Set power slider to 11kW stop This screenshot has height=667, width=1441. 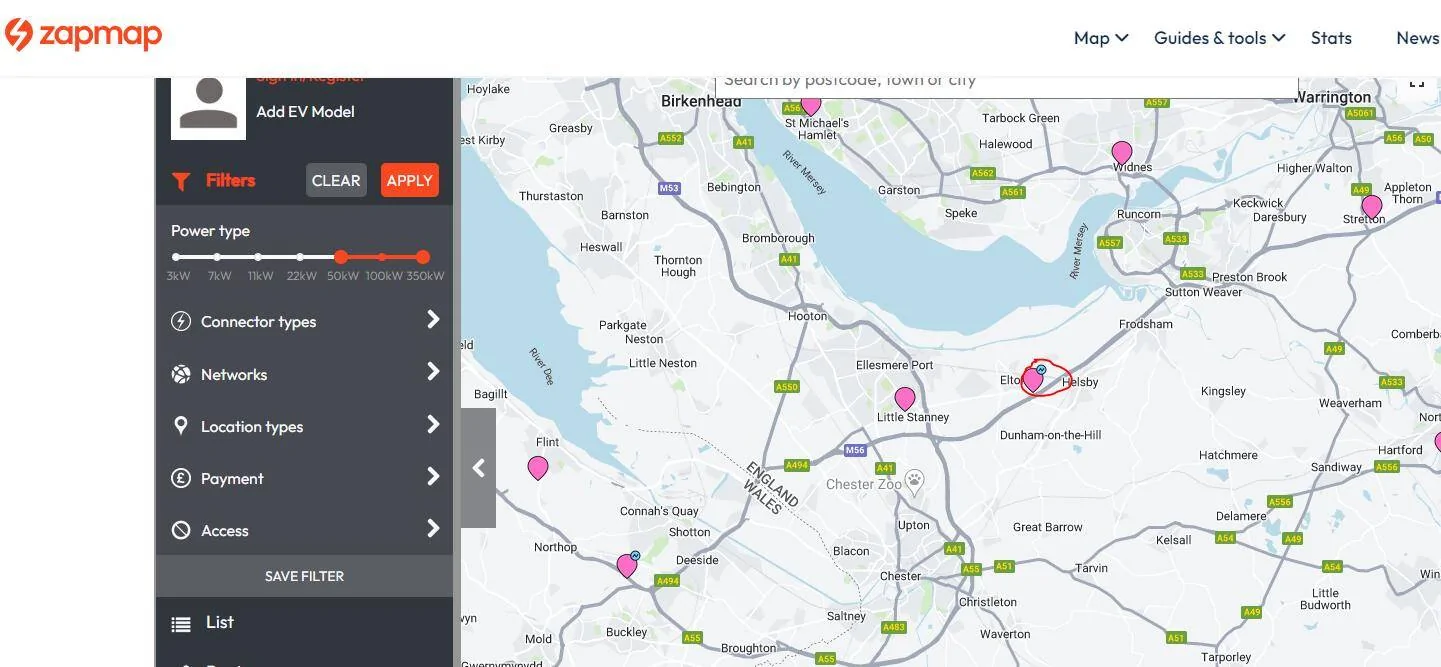tap(259, 257)
